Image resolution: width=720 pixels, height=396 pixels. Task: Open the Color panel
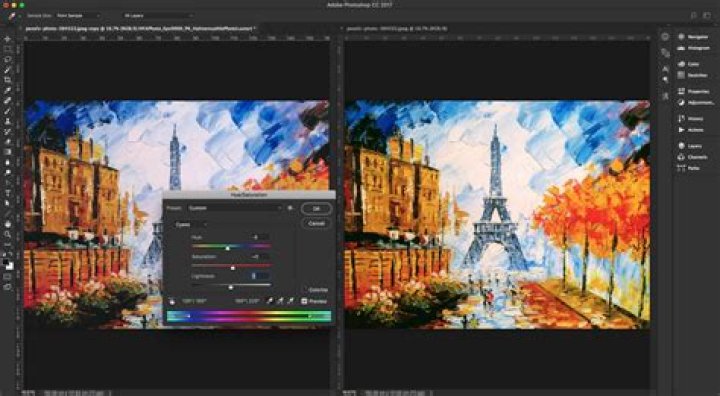(689, 64)
